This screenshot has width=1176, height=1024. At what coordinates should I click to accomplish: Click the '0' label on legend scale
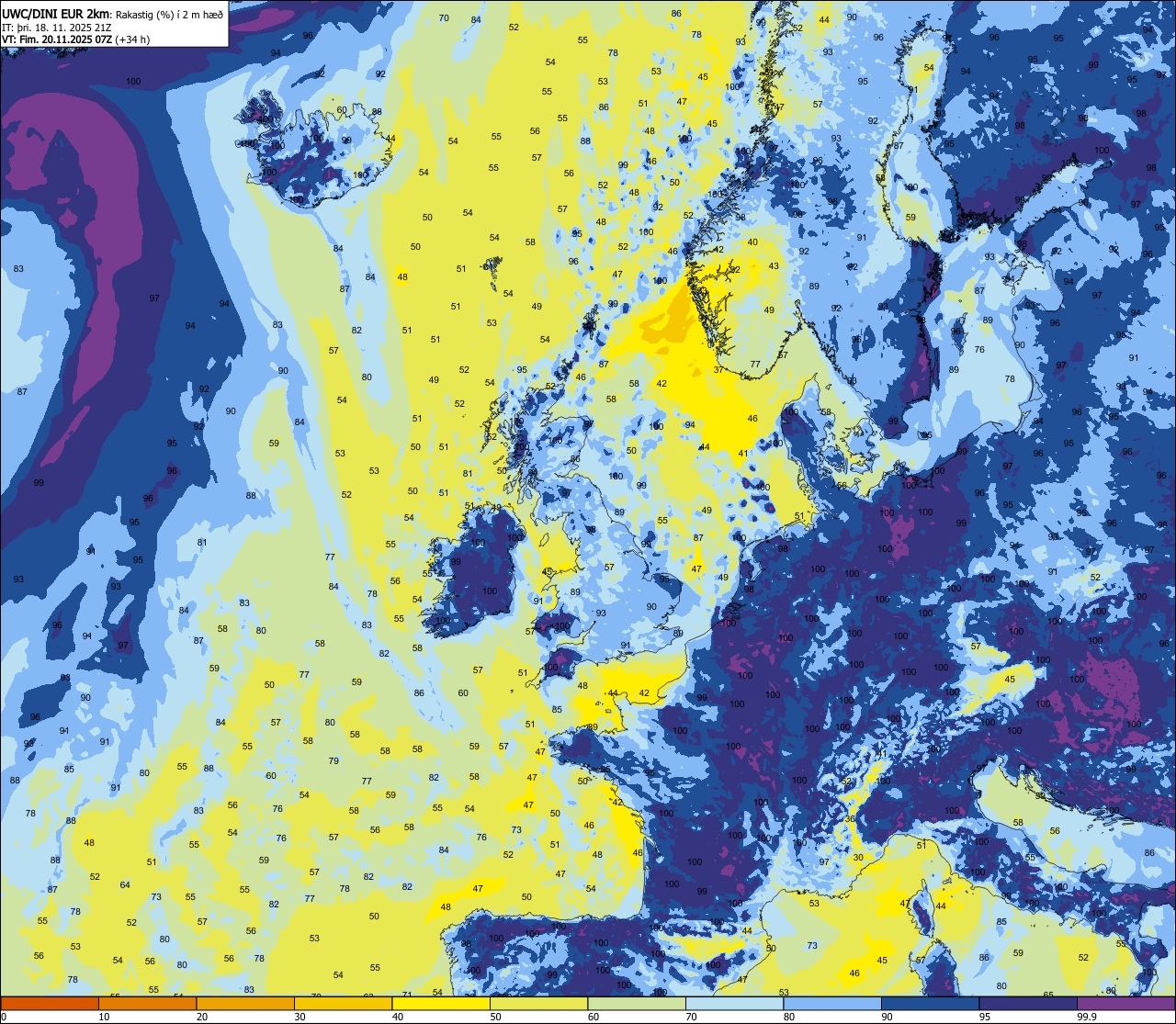tap(3, 1017)
